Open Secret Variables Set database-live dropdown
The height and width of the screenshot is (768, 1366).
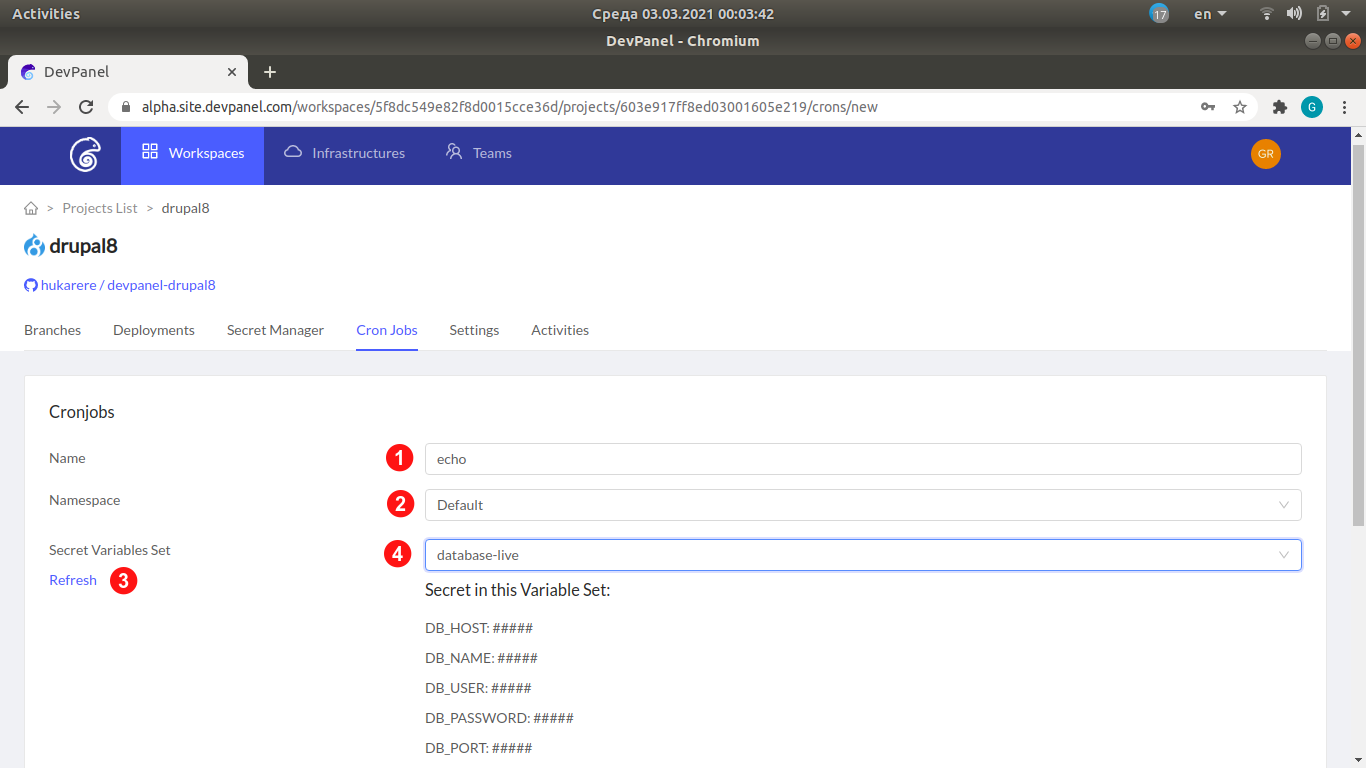click(862, 555)
